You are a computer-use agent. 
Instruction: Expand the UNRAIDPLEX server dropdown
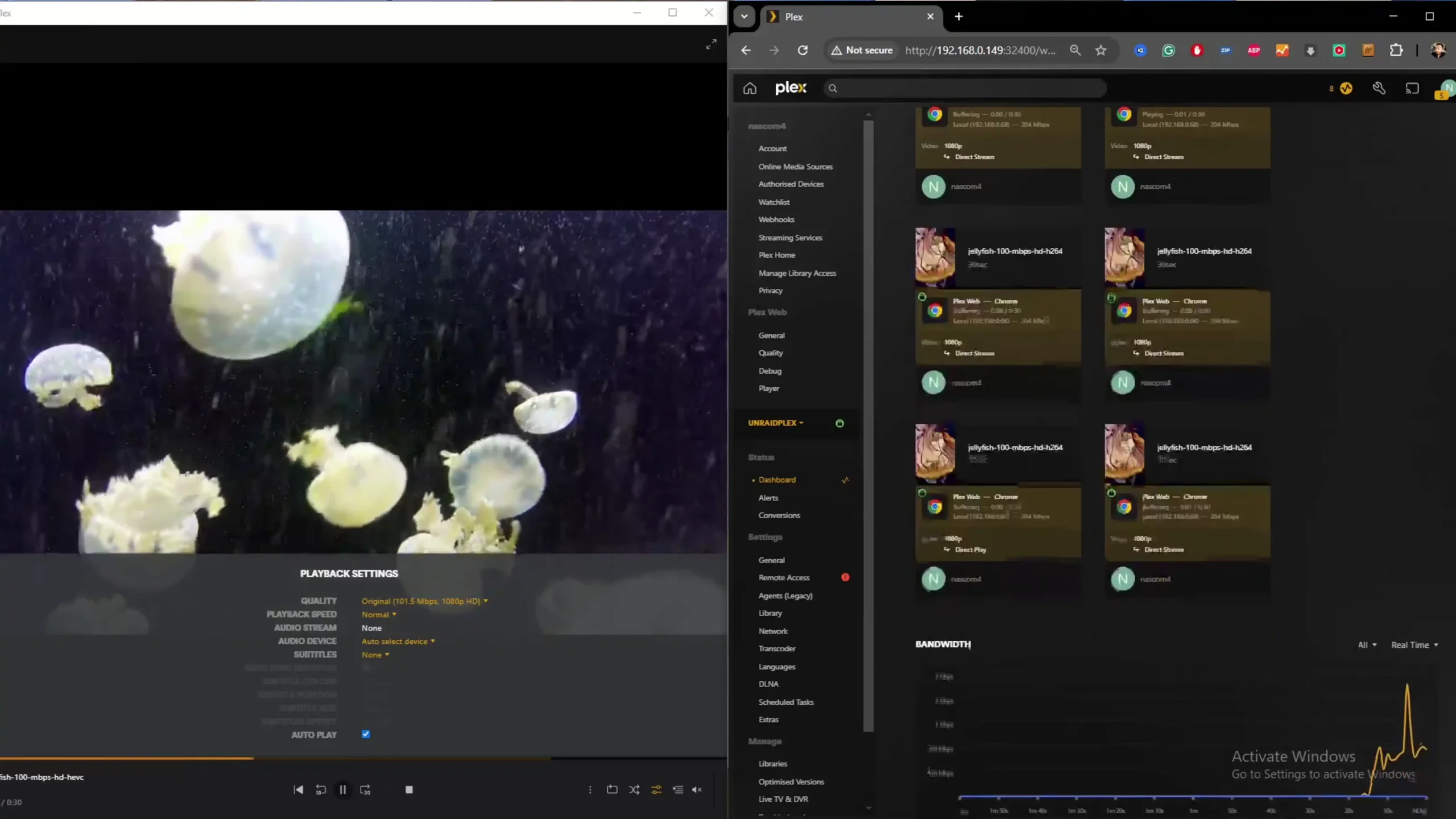tap(776, 423)
